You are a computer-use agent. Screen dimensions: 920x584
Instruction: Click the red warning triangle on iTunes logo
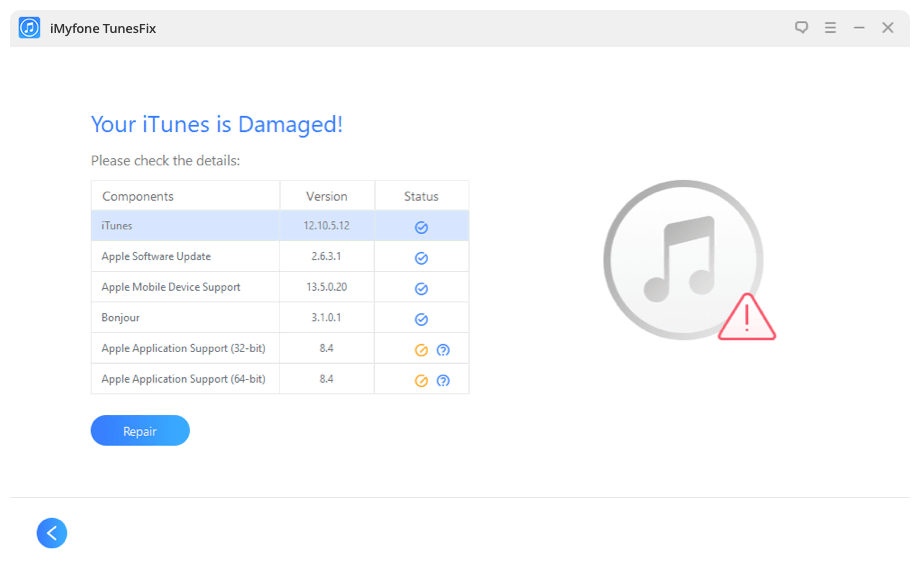click(746, 318)
